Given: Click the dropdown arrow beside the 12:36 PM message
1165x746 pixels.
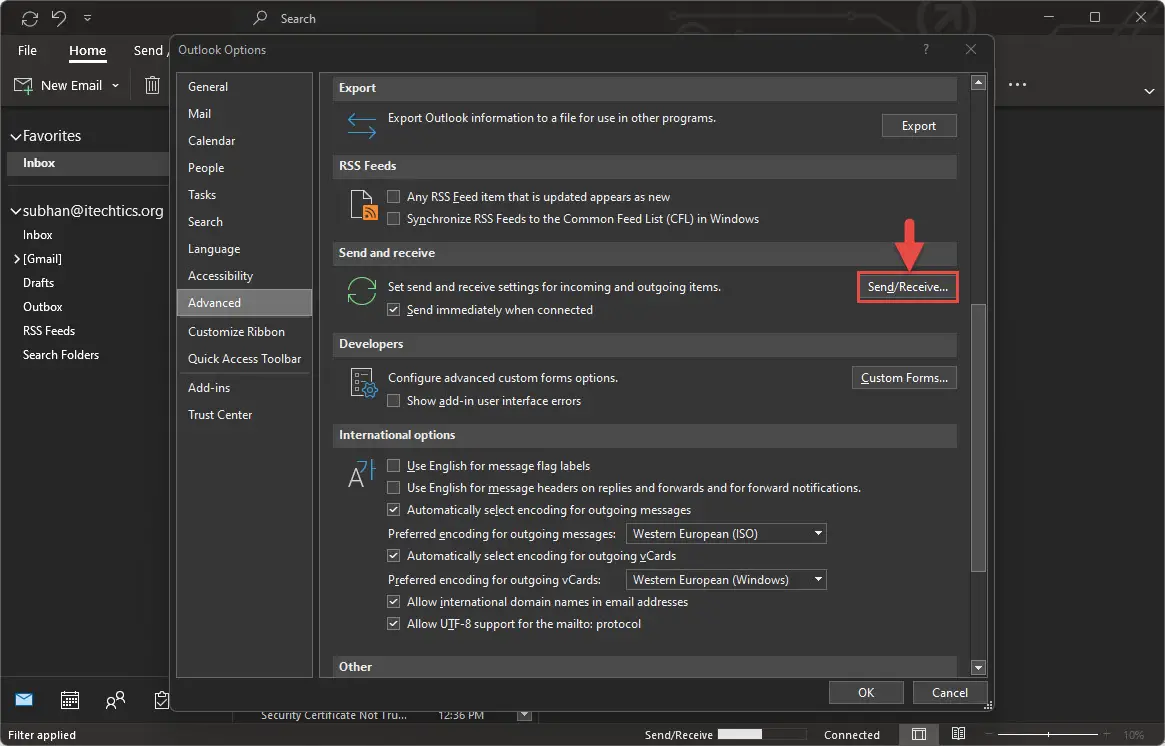Looking at the screenshot, I should click(525, 716).
